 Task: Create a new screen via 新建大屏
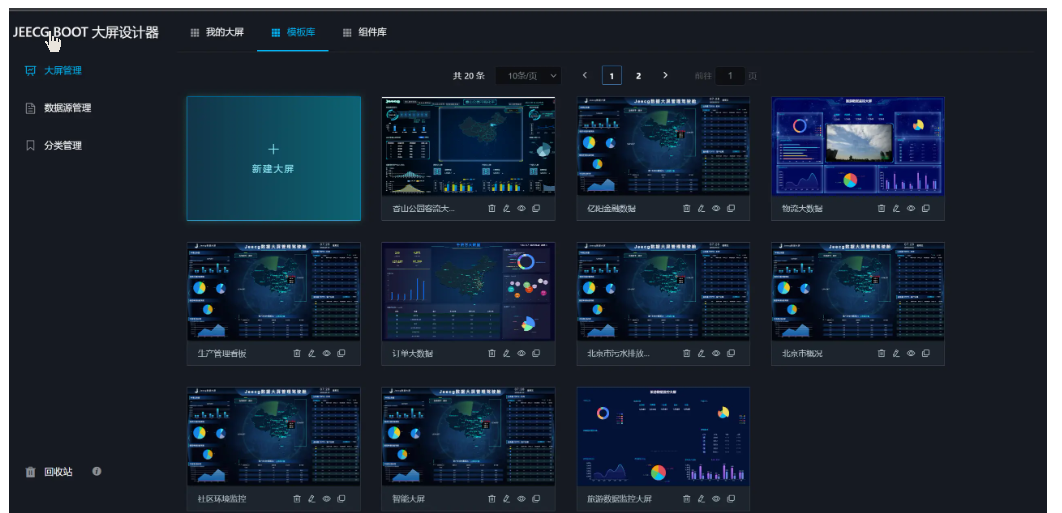tap(274, 159)
